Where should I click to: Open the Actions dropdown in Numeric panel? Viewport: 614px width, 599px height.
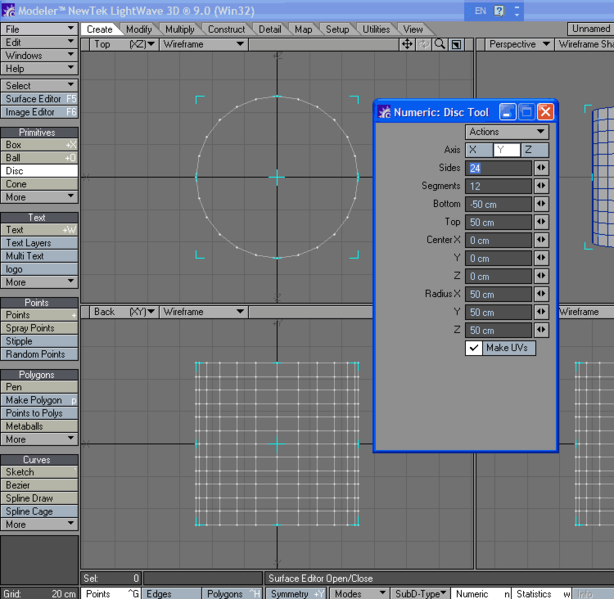tap(507, 132)
